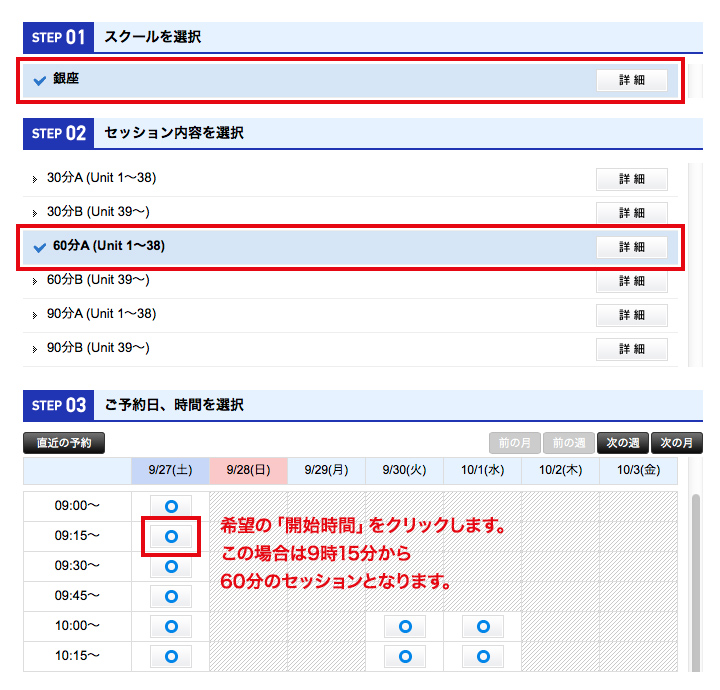
Task: Open 詳細 for the 銀座 school
Action: [631, 81]
